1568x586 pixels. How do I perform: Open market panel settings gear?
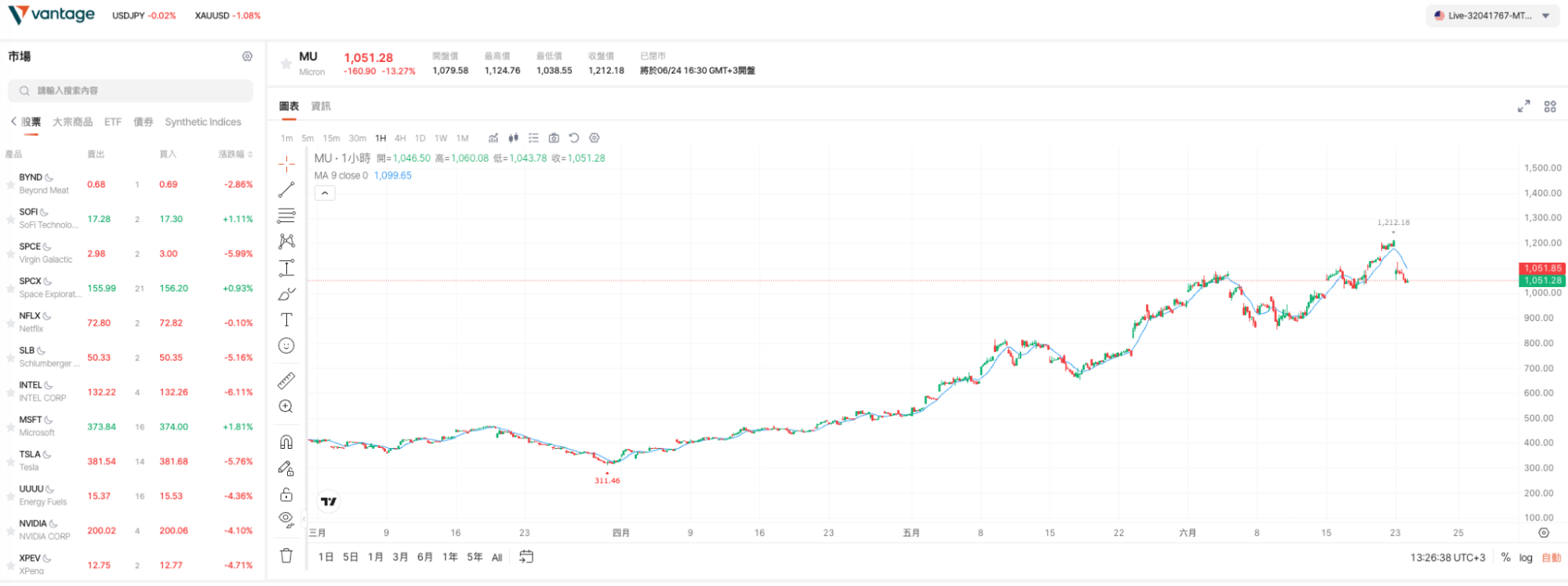(x=247, y=56)
